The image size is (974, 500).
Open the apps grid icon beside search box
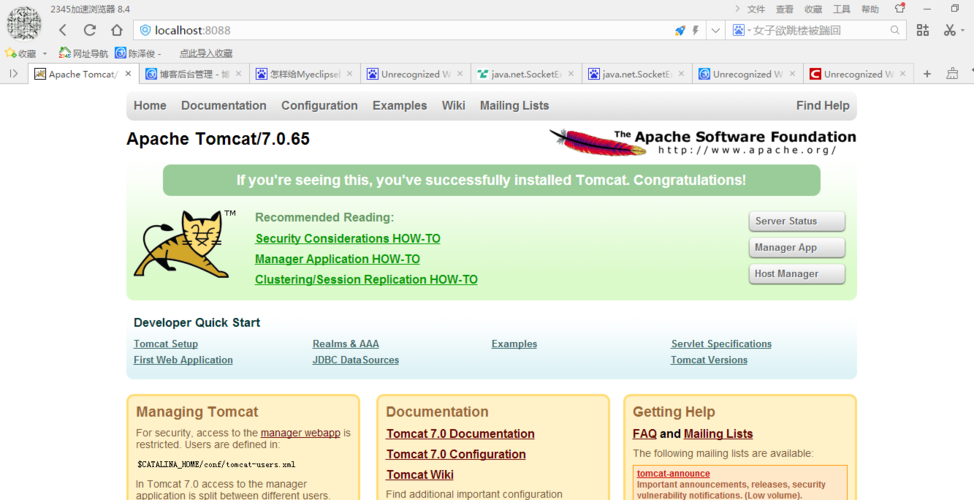(923, 30)
